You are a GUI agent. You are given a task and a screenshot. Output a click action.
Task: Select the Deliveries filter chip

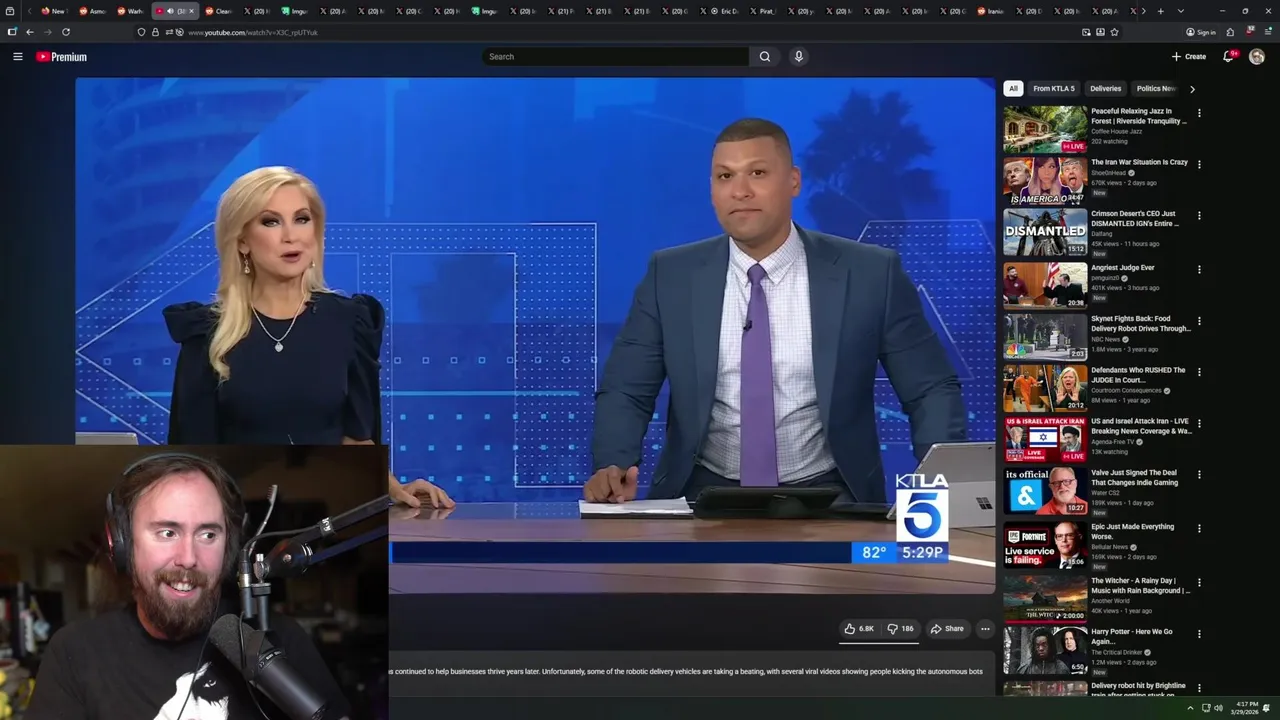pyautogui.click(x=1106, y=89)
